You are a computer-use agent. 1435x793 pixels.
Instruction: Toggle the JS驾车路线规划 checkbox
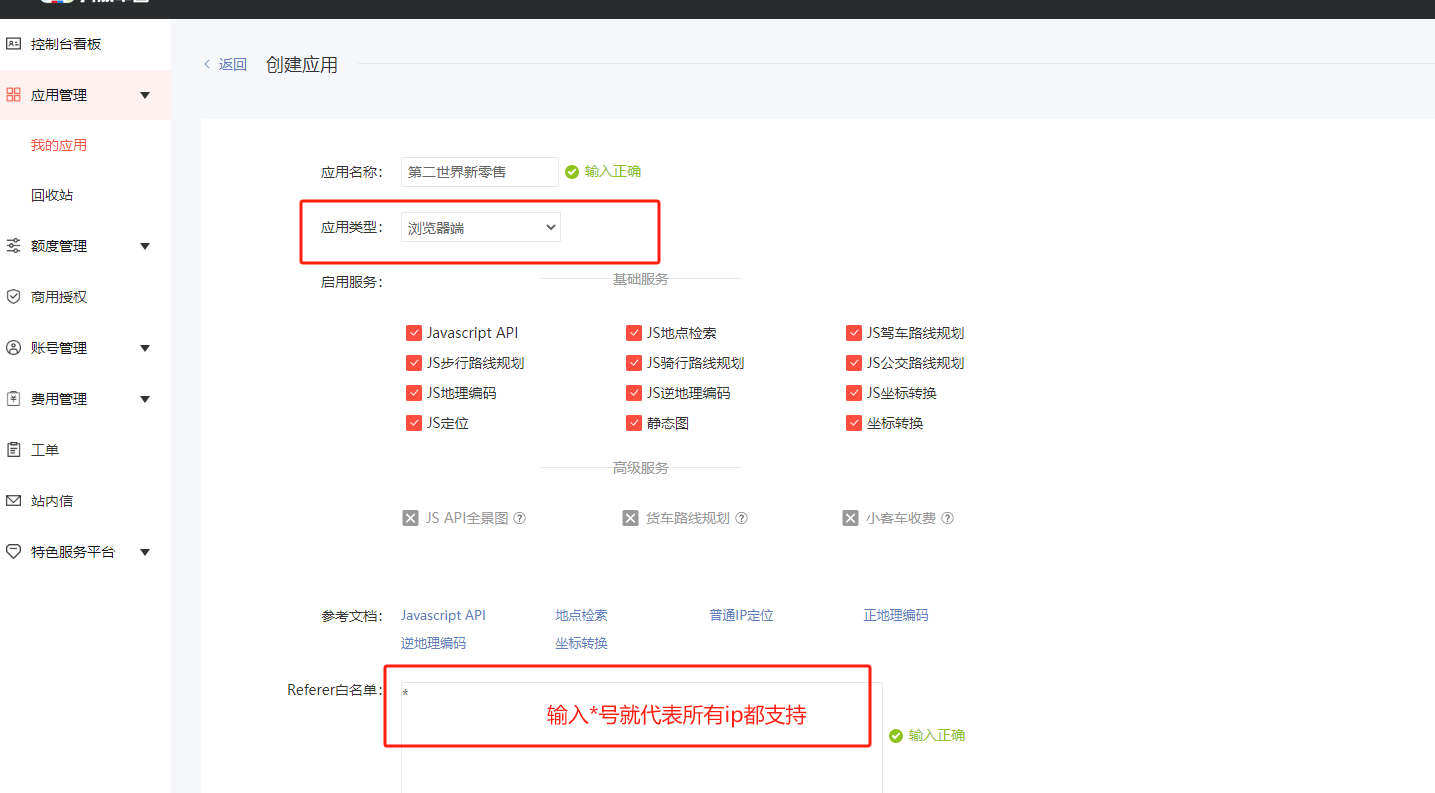point(854,333)
